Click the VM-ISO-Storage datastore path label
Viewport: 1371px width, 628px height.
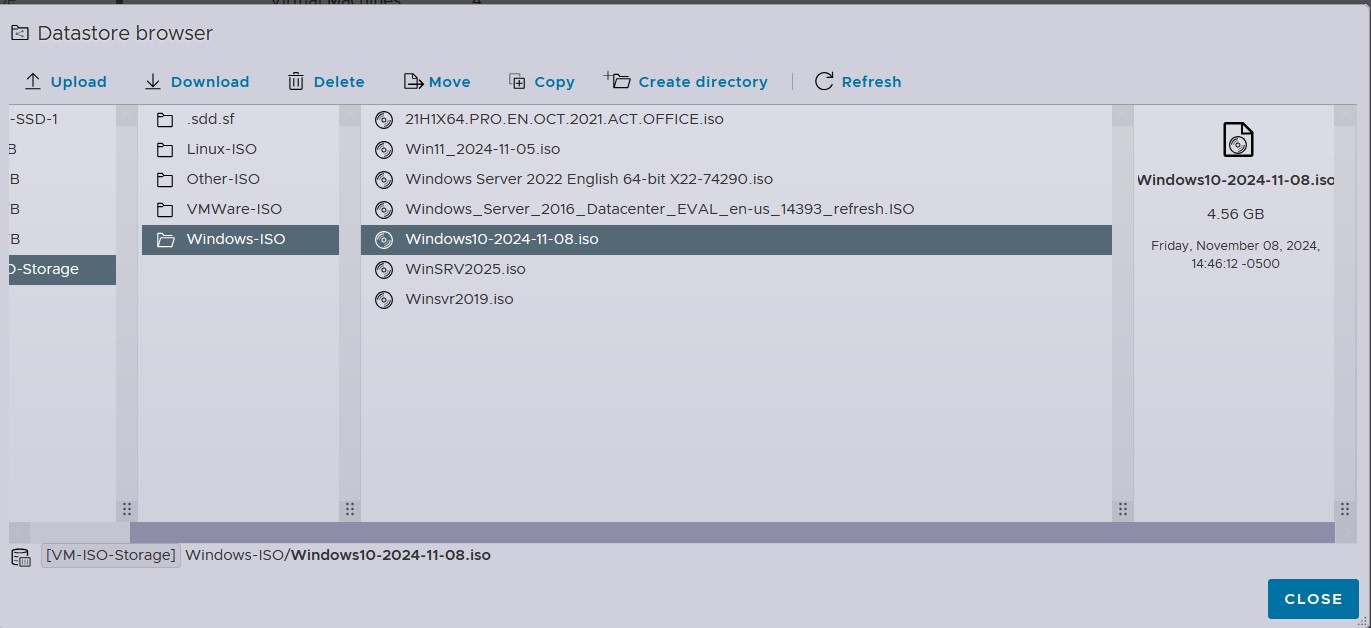pyautogui.click(x=110, y=555)
